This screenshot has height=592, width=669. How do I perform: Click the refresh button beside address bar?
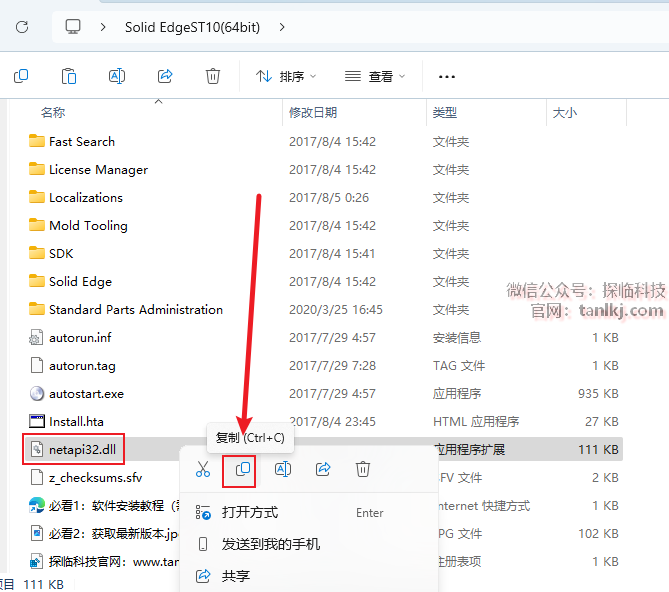pos(22,27)
